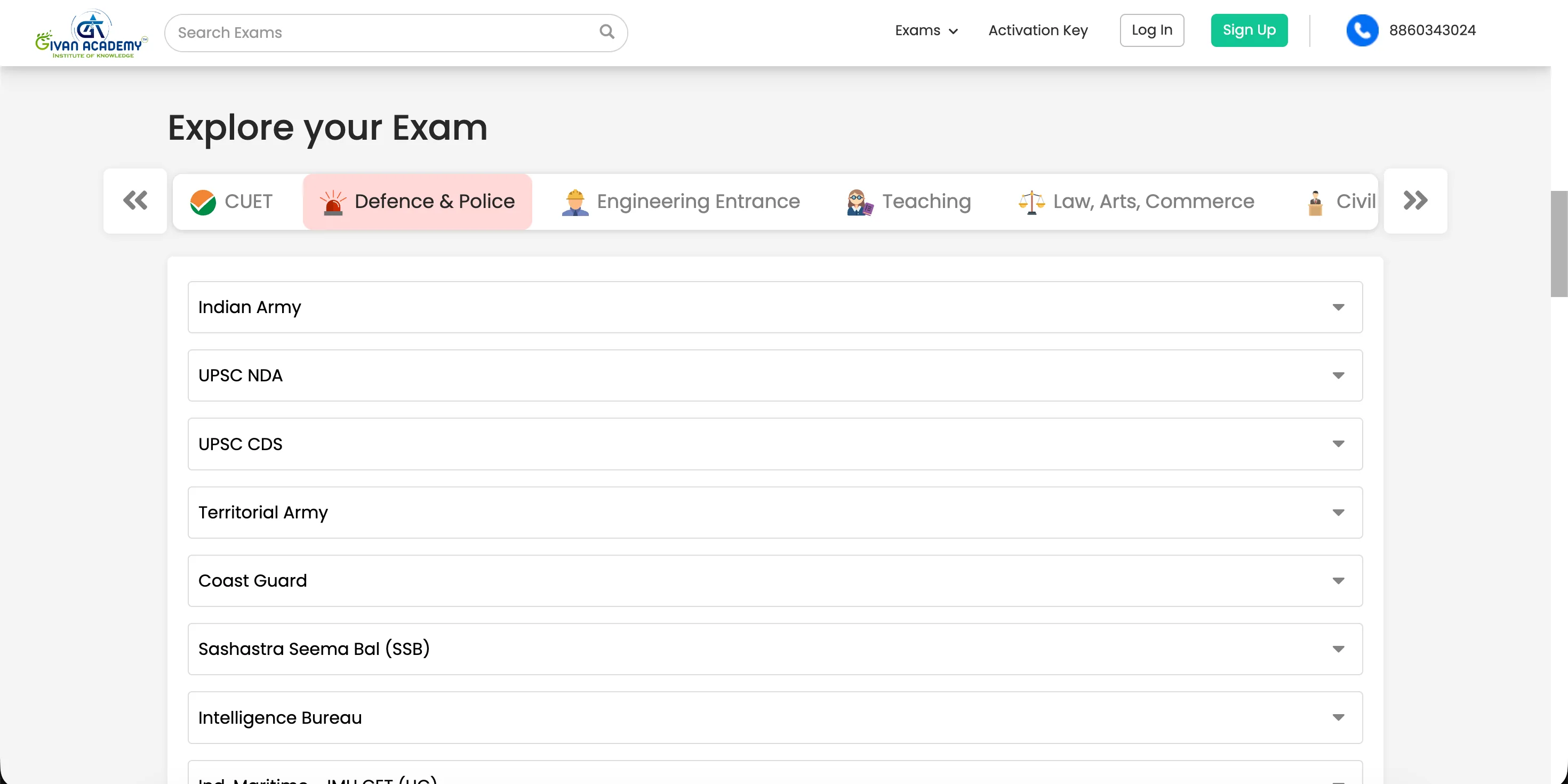The height and width of the screenshot is (784, 1568).
Task: Click the Log In button
Action: point(1151,30)
